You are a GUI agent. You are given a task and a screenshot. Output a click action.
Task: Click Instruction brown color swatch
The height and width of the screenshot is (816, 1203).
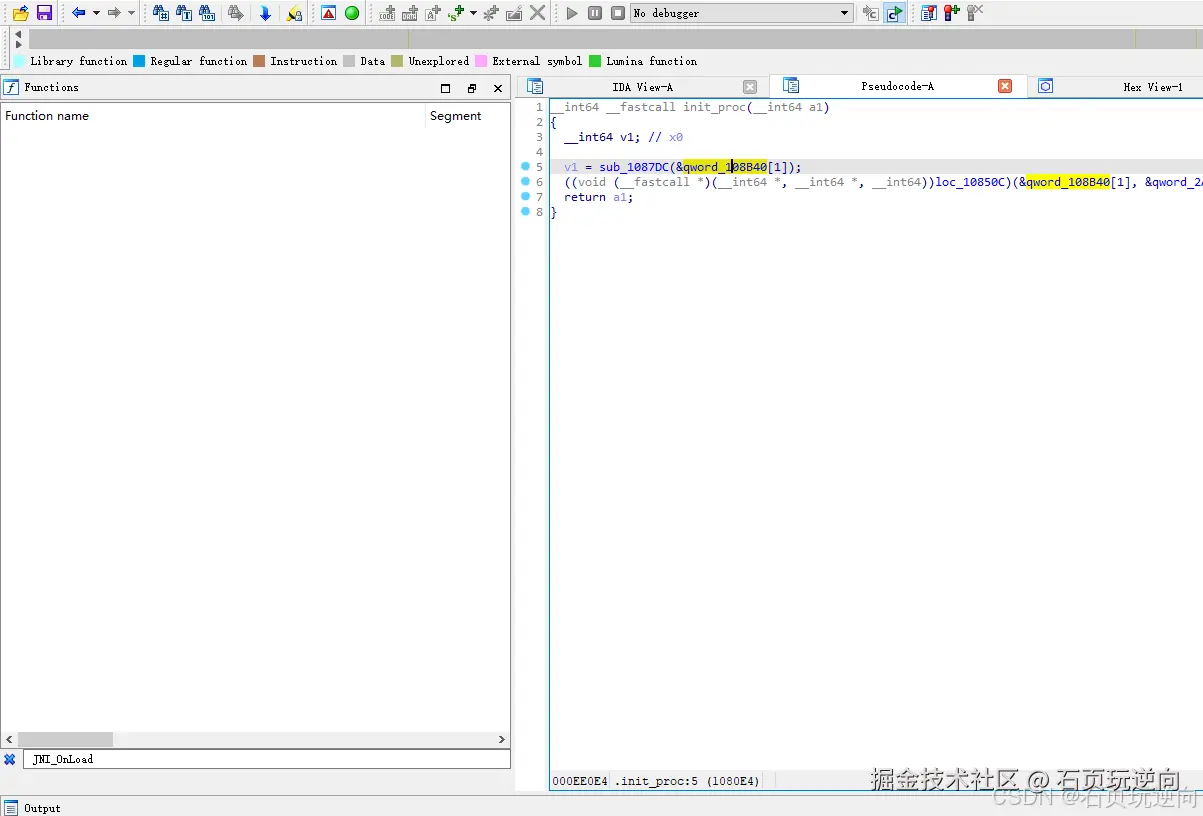[259, 61]
